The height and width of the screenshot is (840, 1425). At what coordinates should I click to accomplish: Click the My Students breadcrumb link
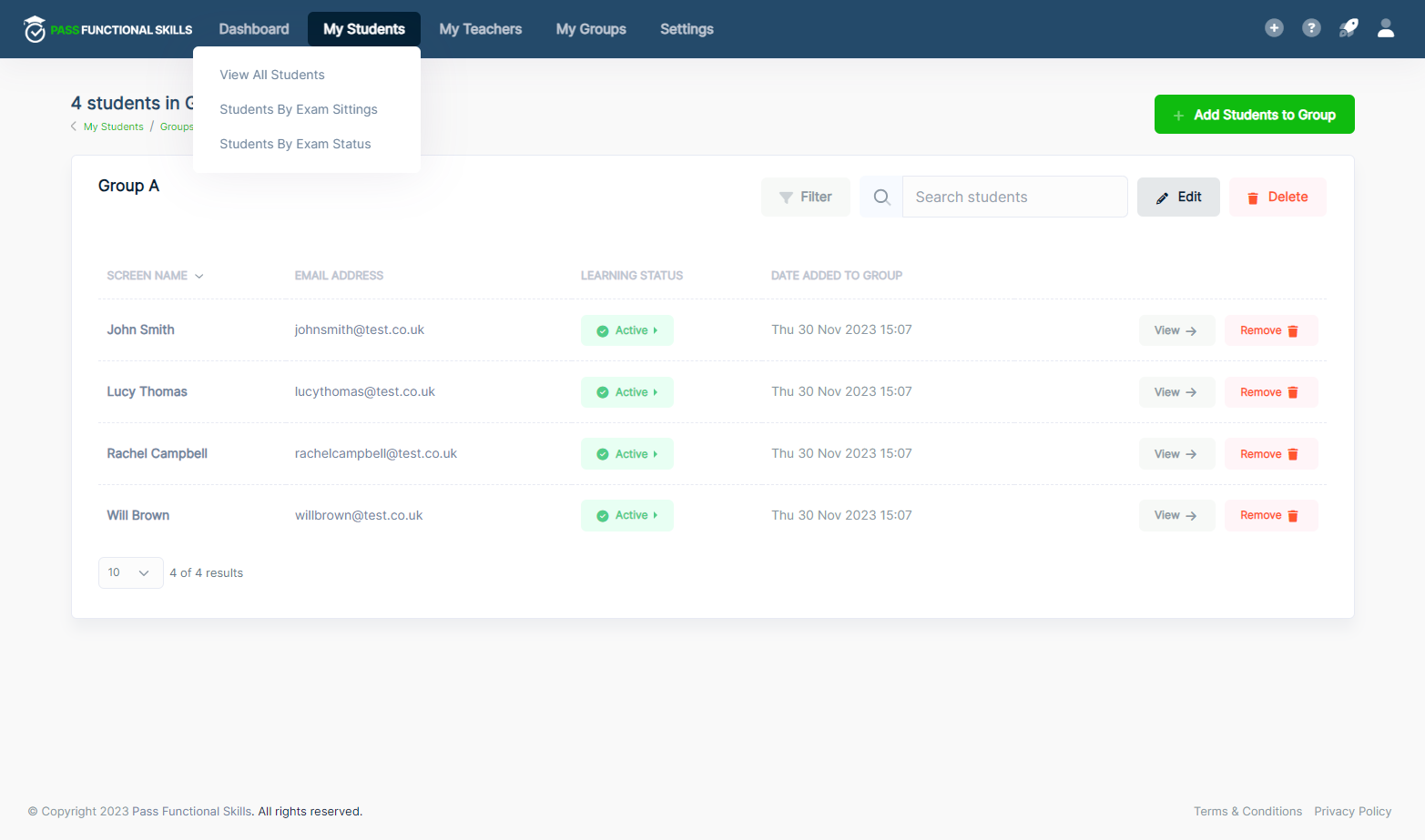114,127
